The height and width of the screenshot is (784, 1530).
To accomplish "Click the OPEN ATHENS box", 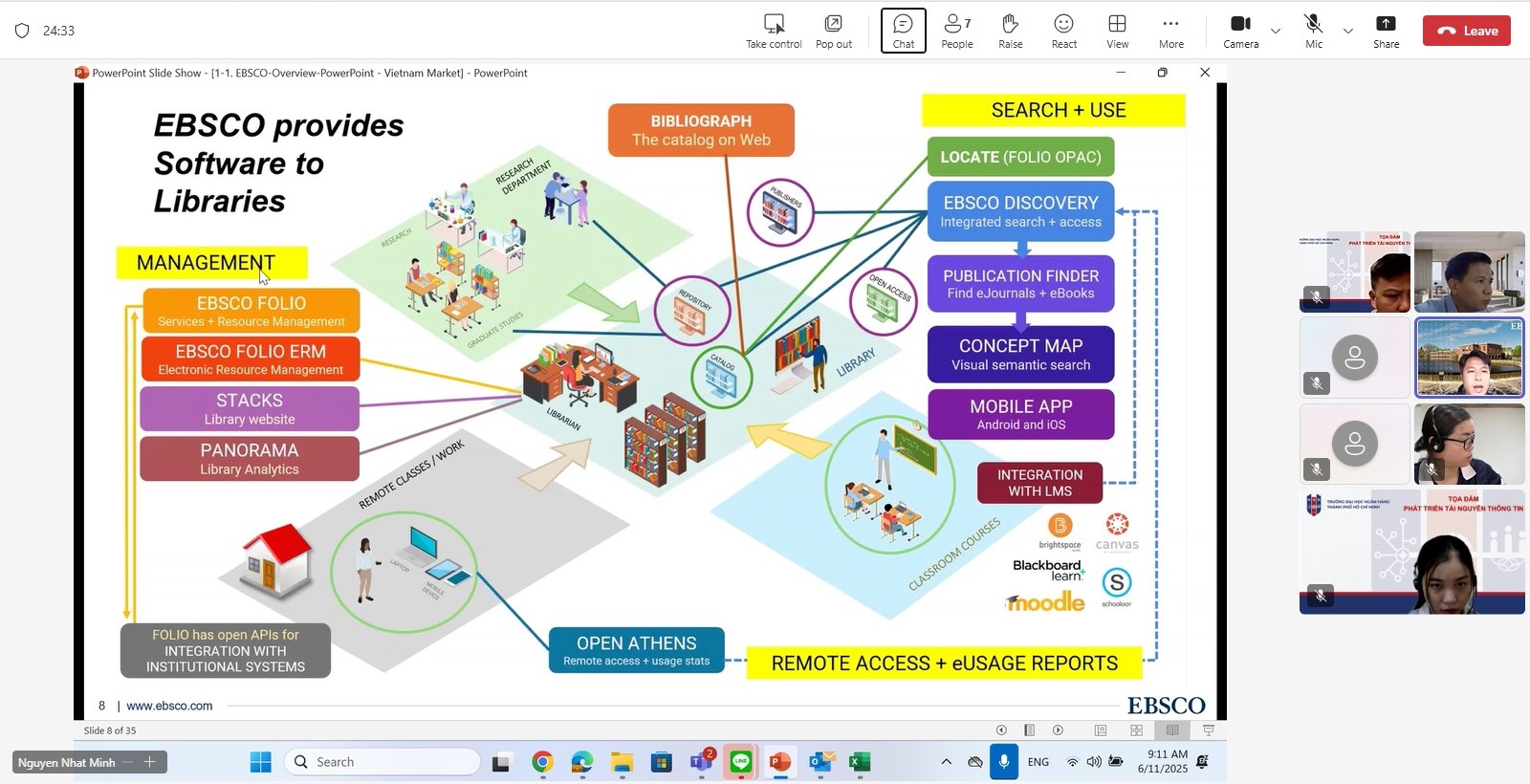I will click(636, 650).
